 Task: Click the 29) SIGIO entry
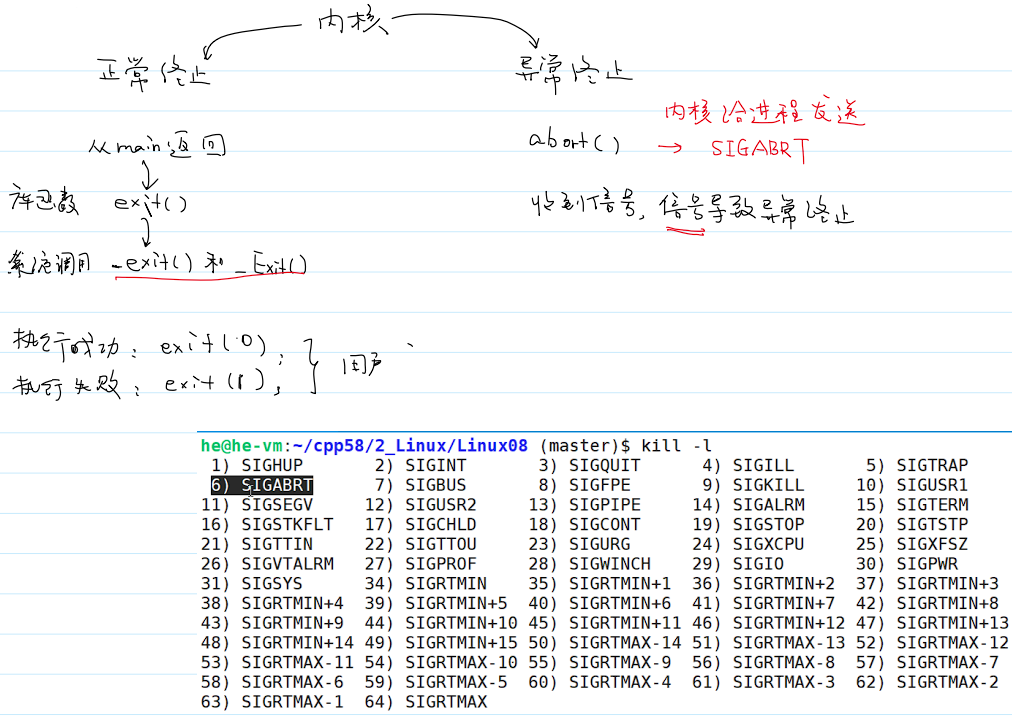[x=738, y=564]
